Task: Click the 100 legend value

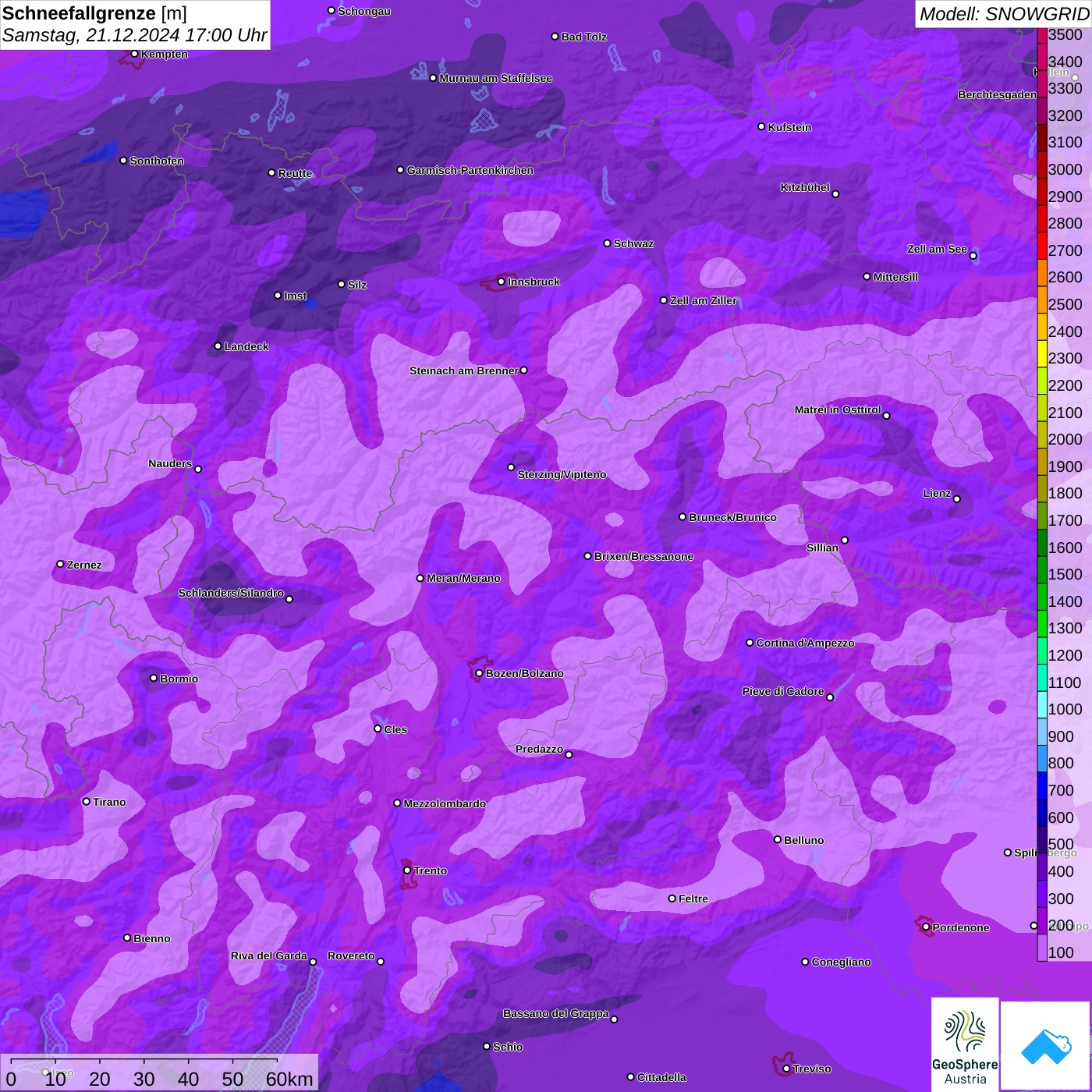Action: 1061,952
